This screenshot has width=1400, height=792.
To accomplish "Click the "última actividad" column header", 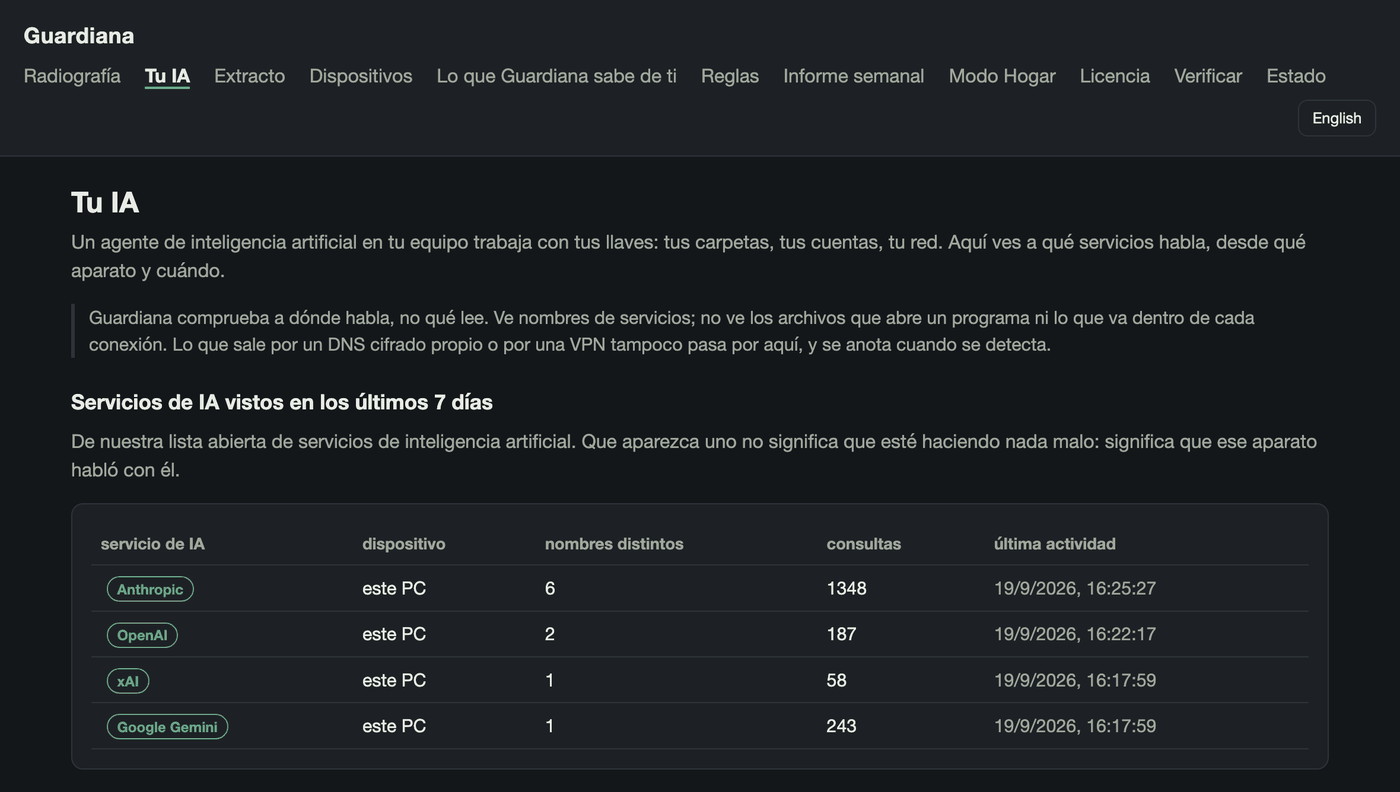I will coord(1055,544).
